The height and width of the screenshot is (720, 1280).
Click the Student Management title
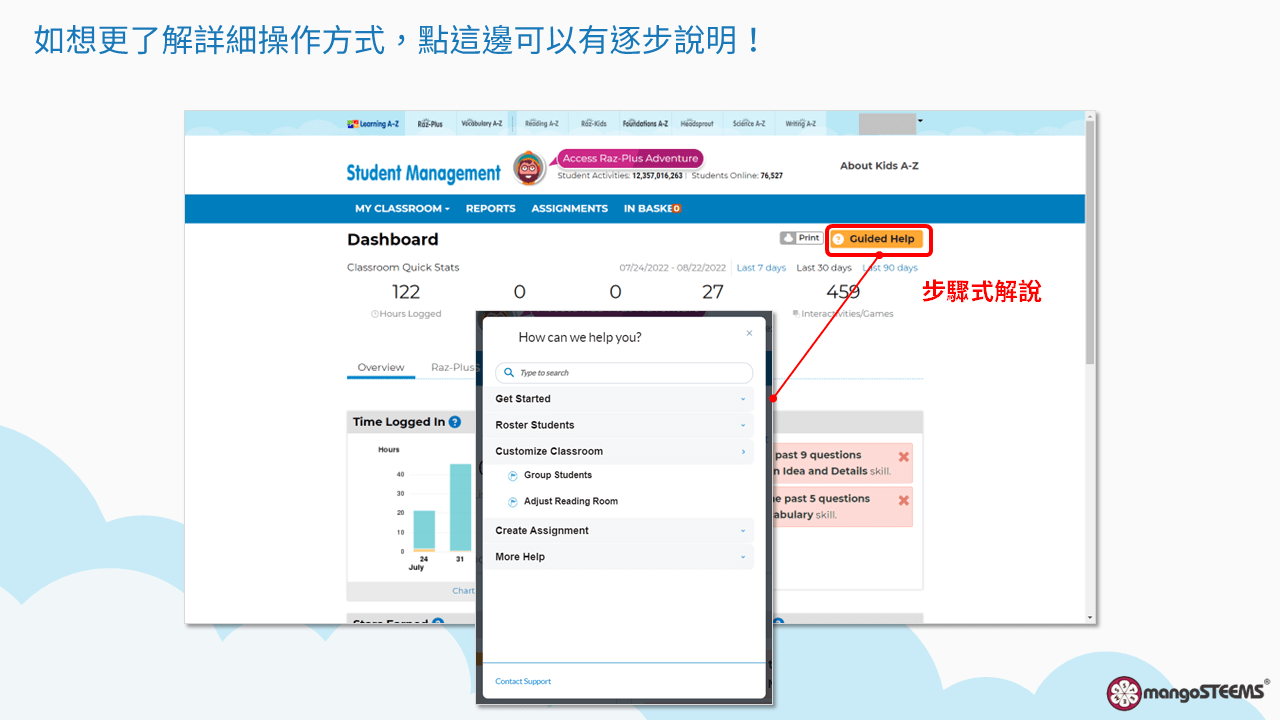click(423, 173)
